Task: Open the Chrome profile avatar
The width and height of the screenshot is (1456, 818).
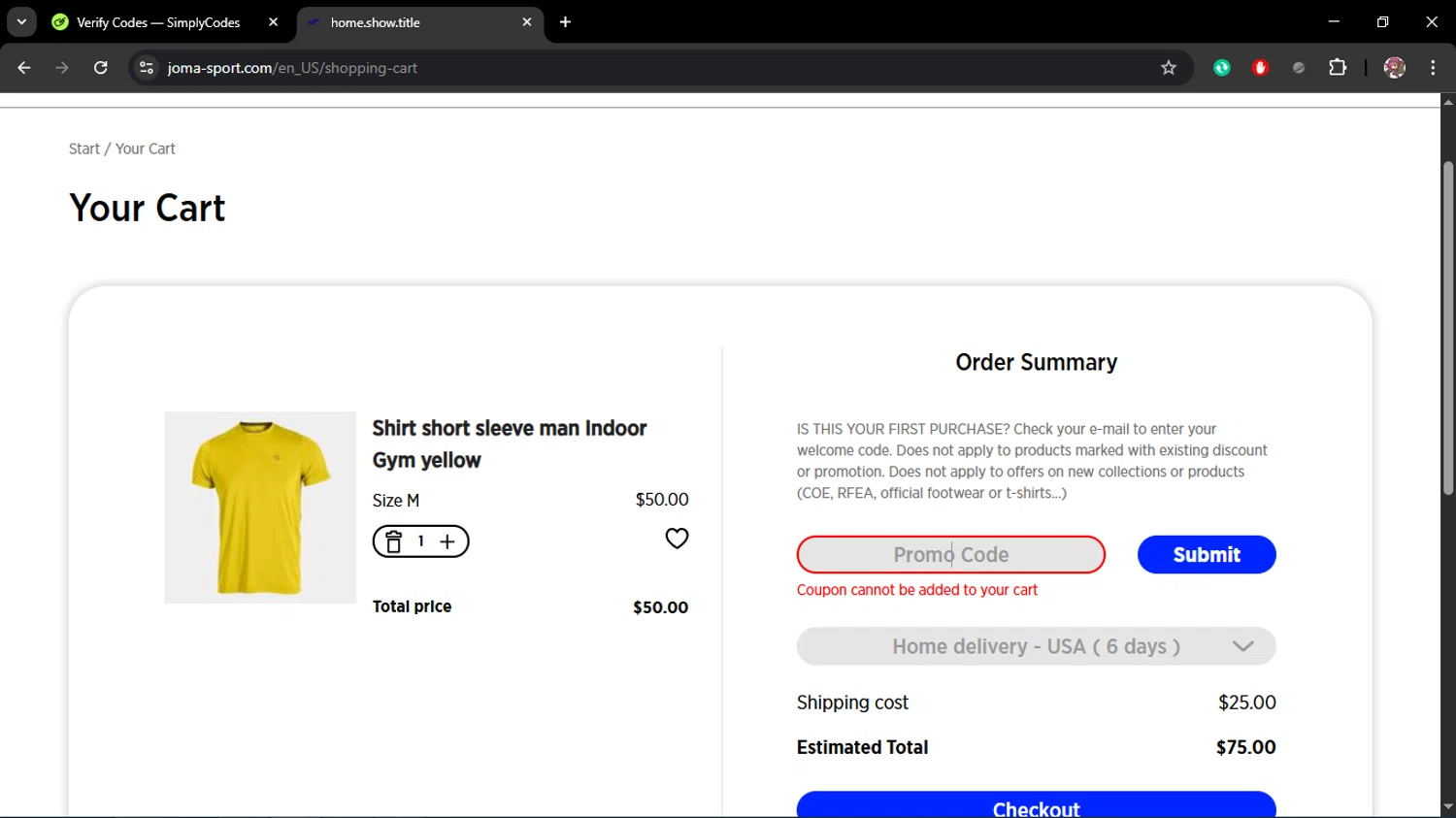Action: click(x=1395, y=68)
